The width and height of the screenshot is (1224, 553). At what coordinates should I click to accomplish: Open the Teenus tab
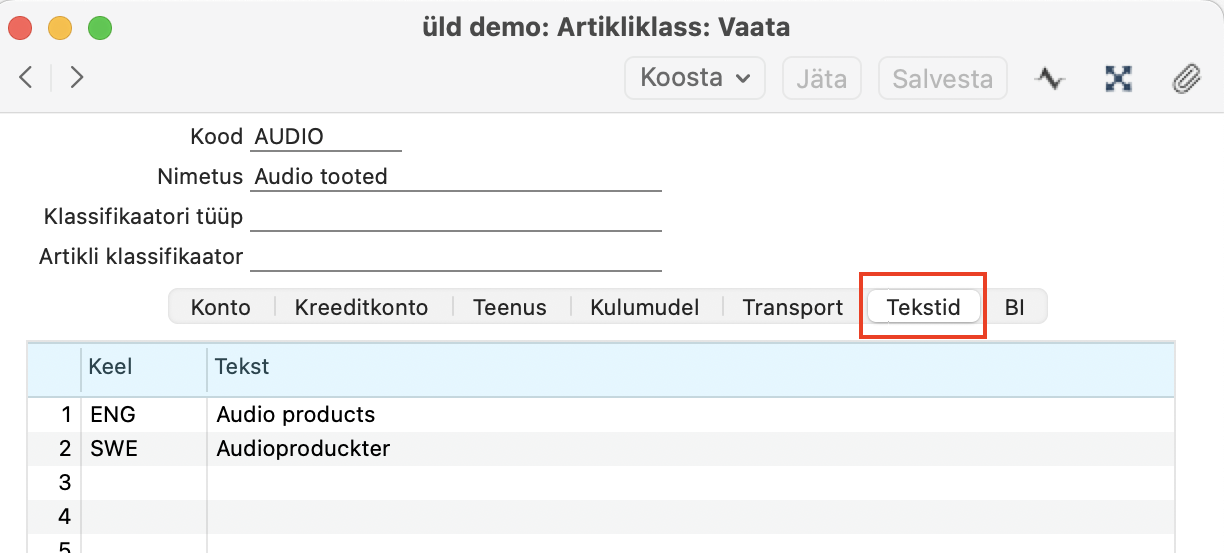510,307
